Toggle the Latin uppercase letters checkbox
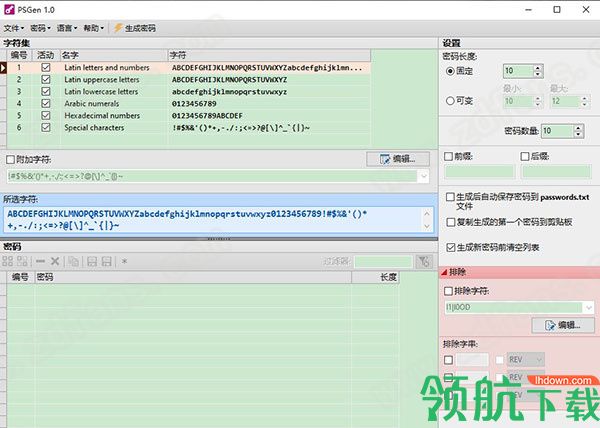600x428 pixels. 46,80
